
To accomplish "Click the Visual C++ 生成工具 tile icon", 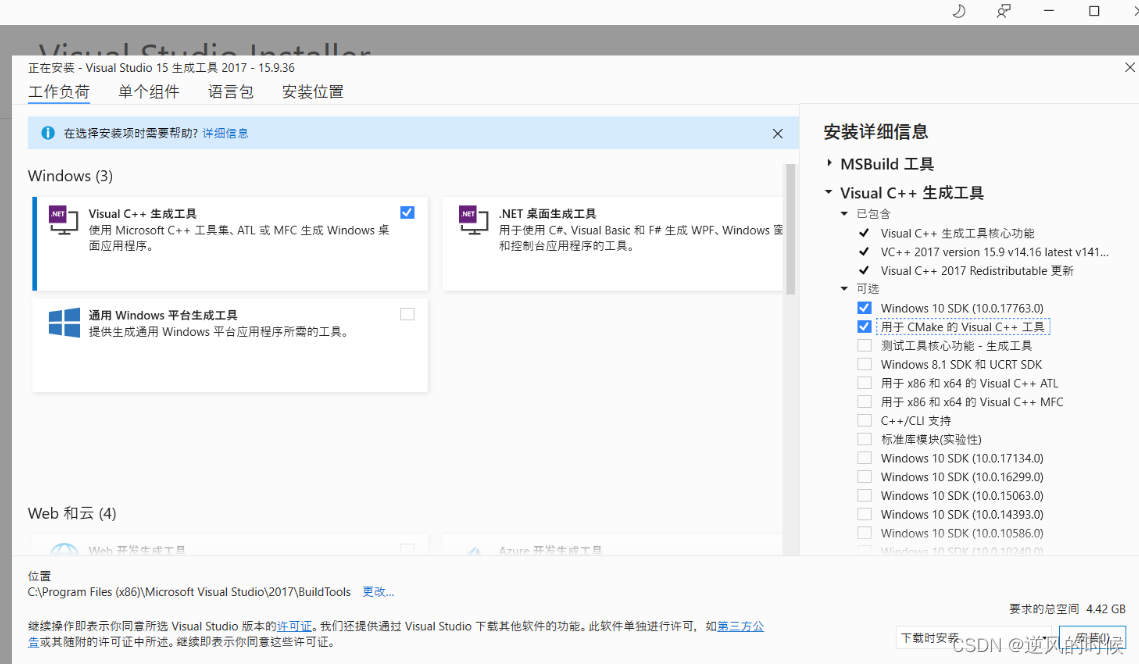I will click(64, 221).
